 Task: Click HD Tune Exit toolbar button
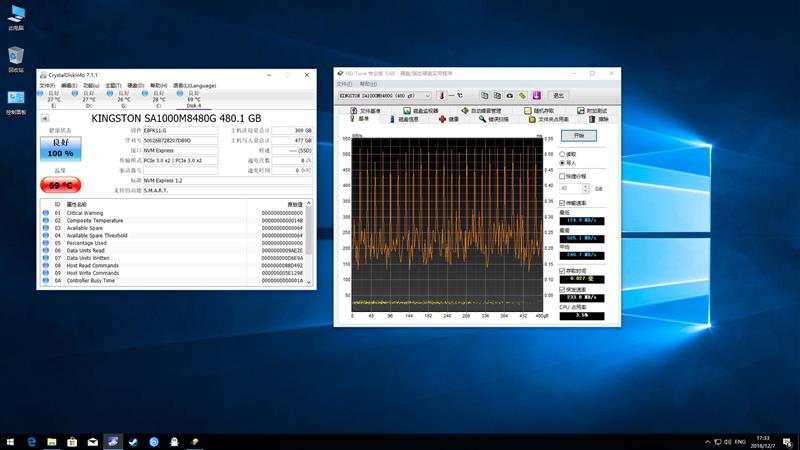[559, 95]
